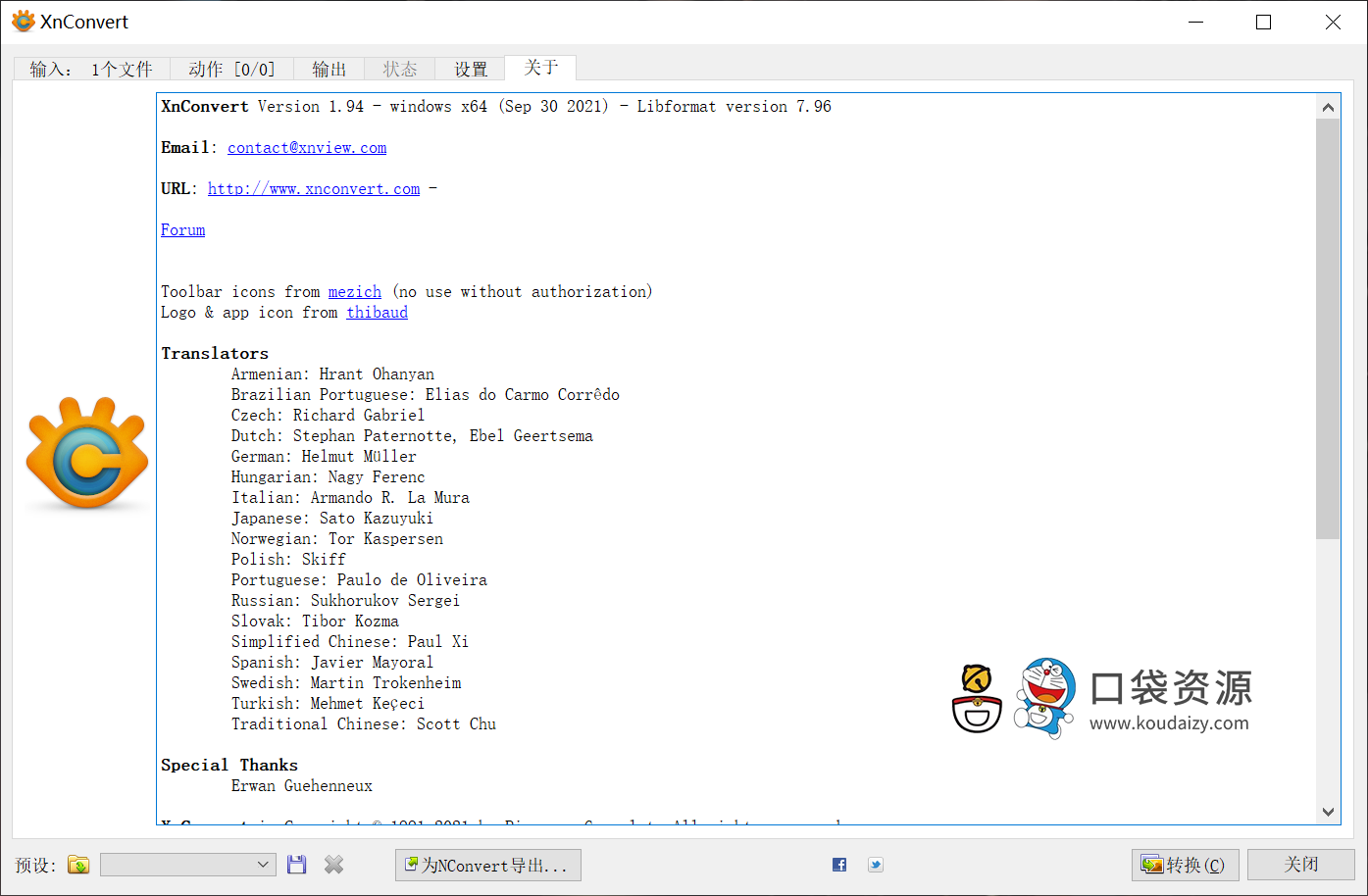This screenshot has height=896, width=1368.
Task: Click the 'Hungarian: Nagy Ferenc' line
Action: (329, 476)
